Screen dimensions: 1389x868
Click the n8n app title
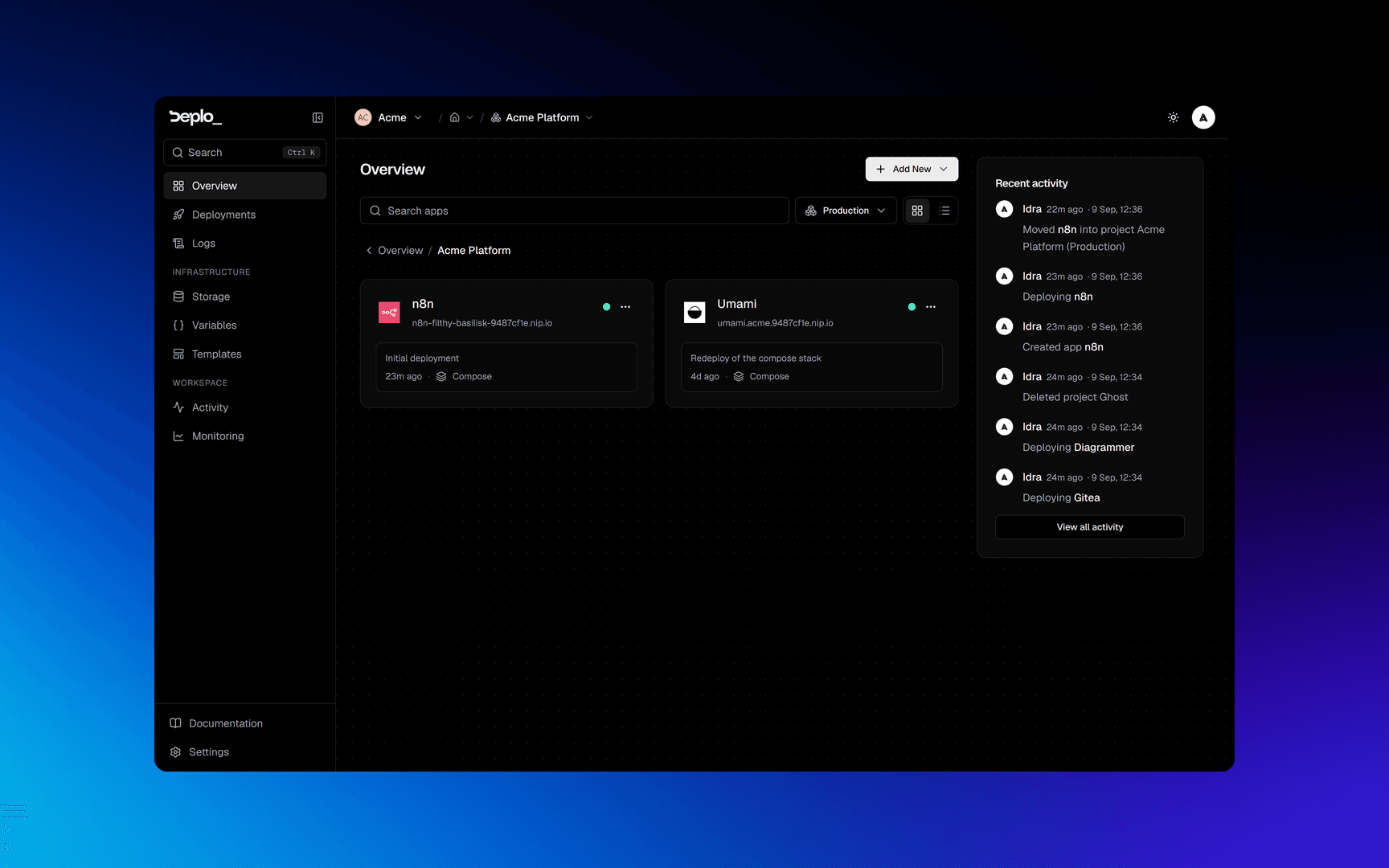click(423, 304)
